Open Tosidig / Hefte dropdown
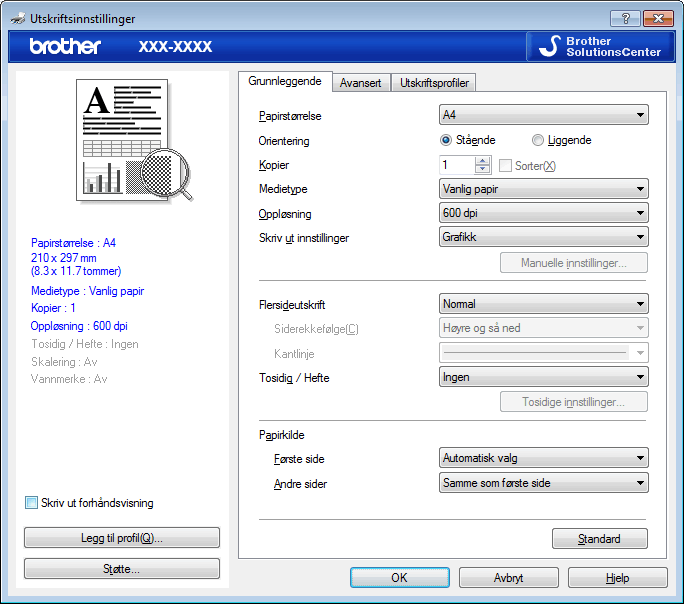 coord(544,377)
